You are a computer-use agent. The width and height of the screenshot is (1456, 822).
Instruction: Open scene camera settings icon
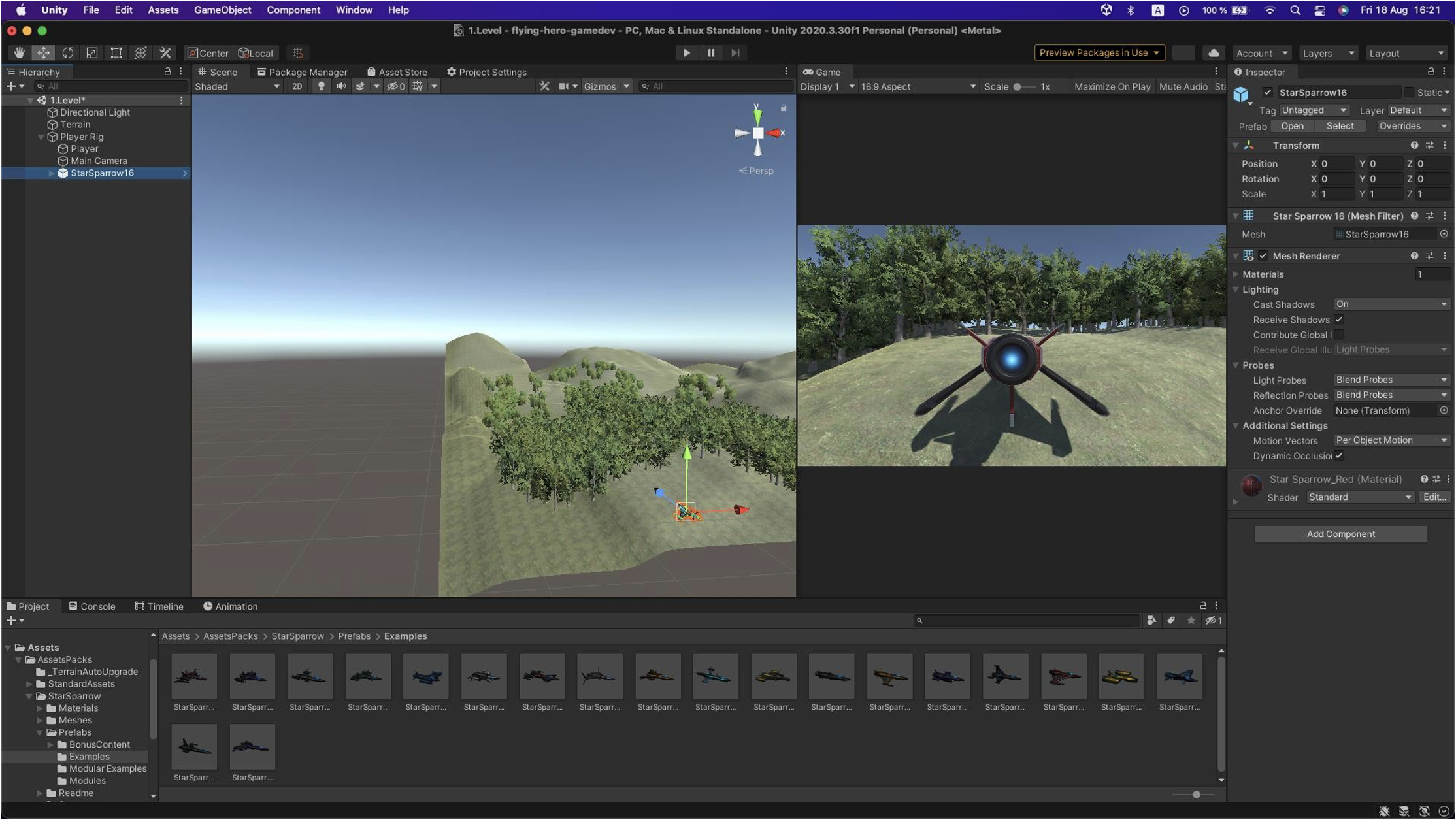click(563, 86)
